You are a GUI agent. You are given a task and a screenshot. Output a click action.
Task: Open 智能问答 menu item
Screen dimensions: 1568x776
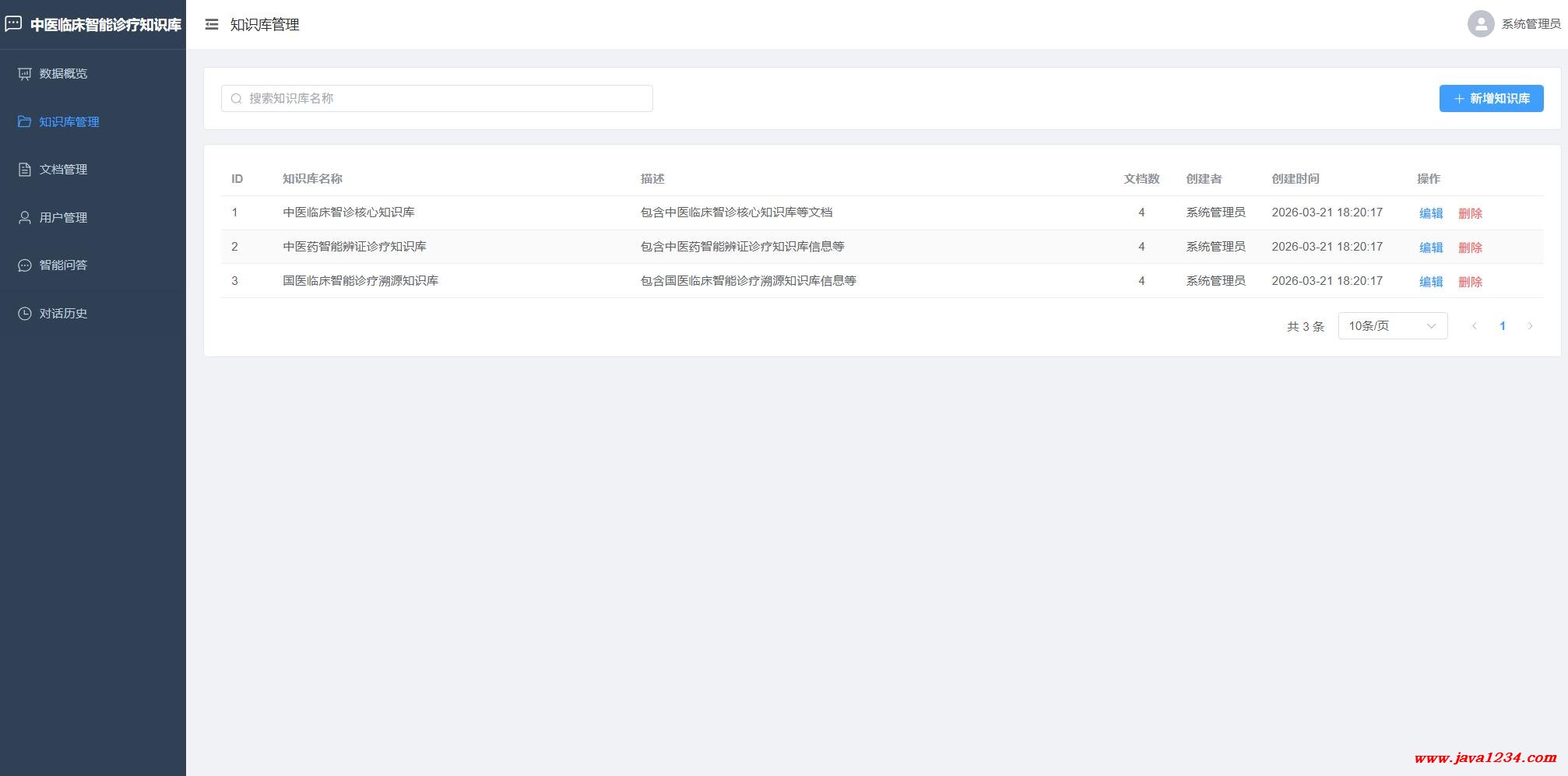[x=63, y=265]
